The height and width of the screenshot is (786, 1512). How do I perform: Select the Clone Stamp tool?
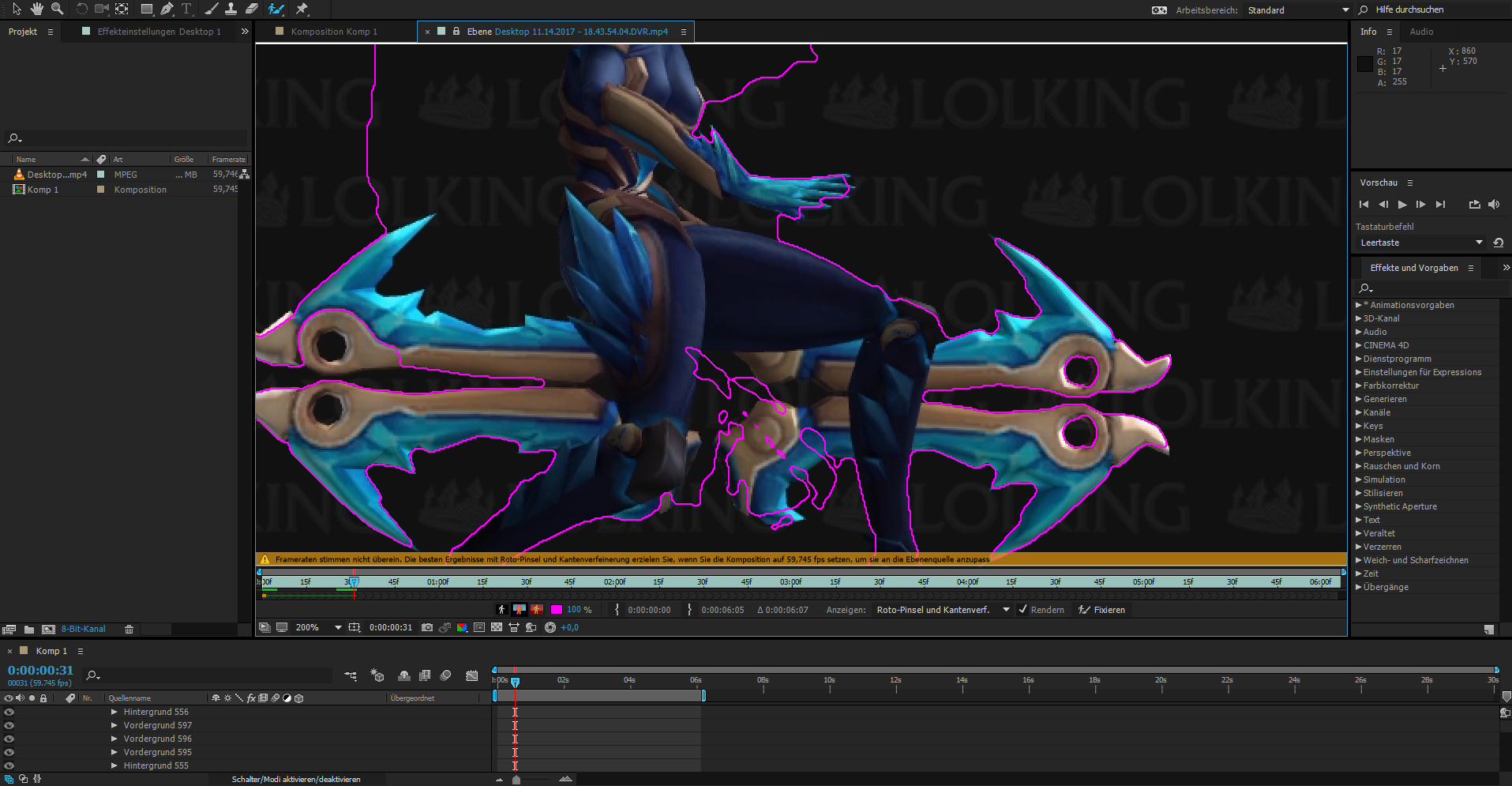click(231, 9)
